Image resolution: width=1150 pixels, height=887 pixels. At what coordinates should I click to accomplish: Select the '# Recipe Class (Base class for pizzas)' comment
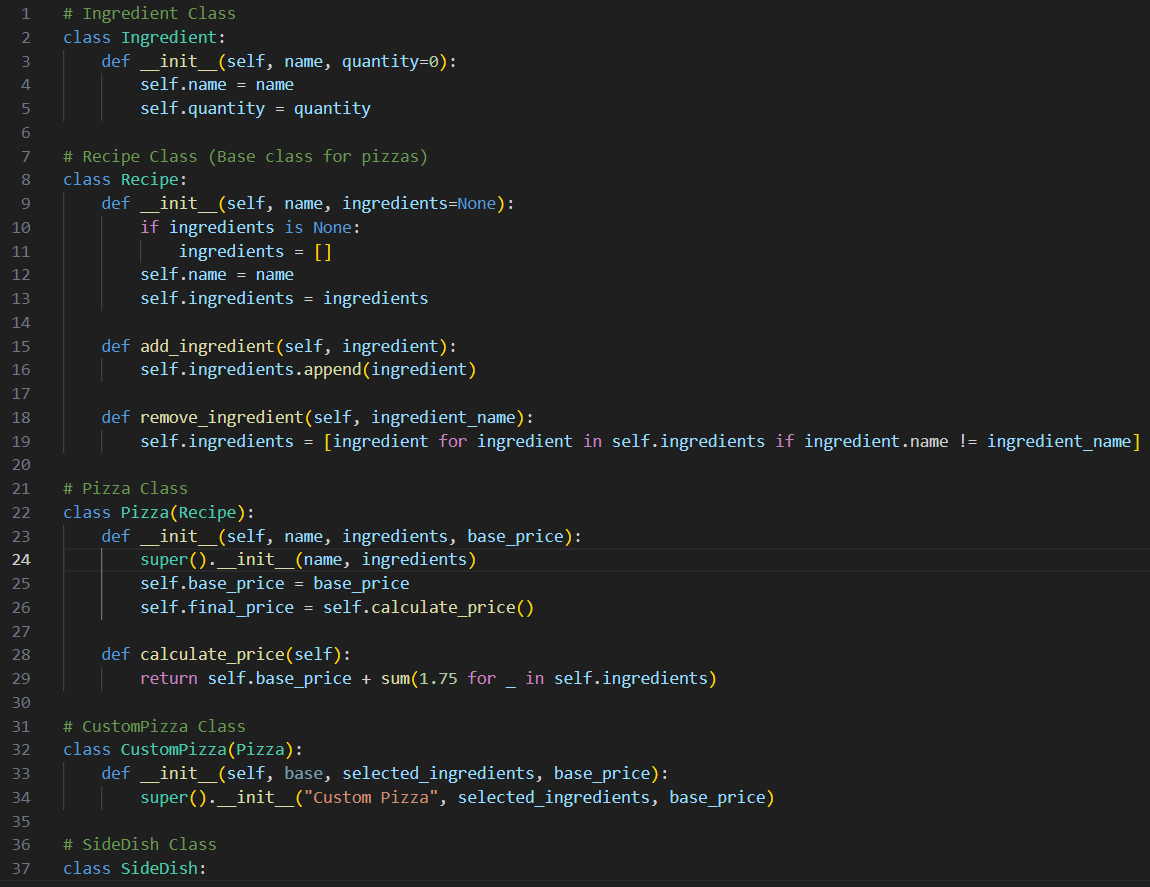[x=245, y=156]
